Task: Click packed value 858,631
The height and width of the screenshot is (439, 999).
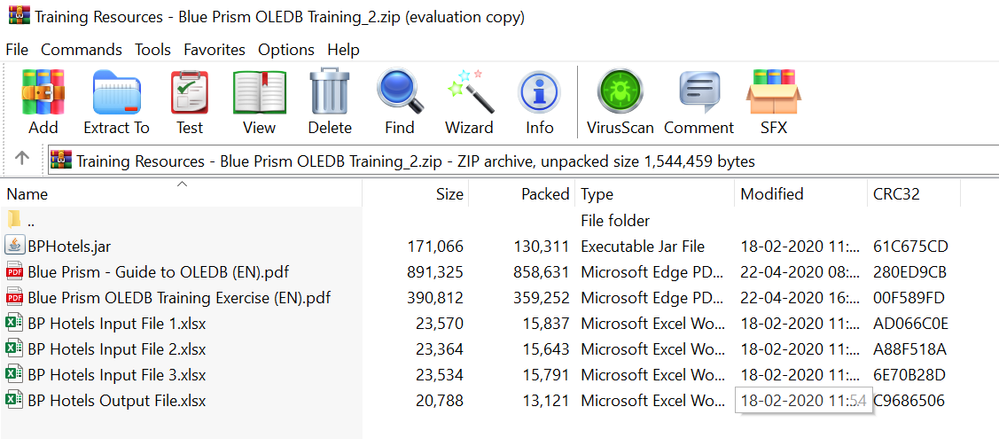Action: point(541,272)
